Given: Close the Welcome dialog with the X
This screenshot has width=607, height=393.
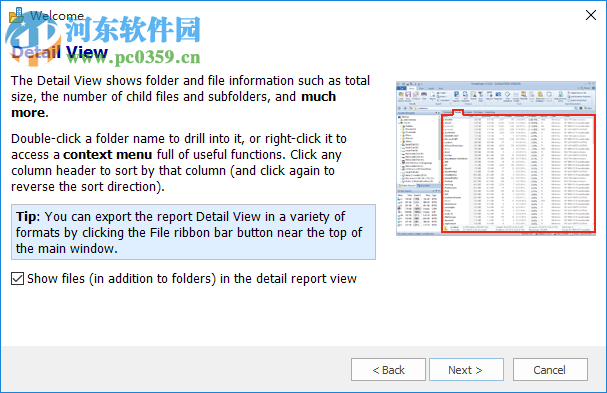Looking at the screenshot, I should (x=591, y=15).
